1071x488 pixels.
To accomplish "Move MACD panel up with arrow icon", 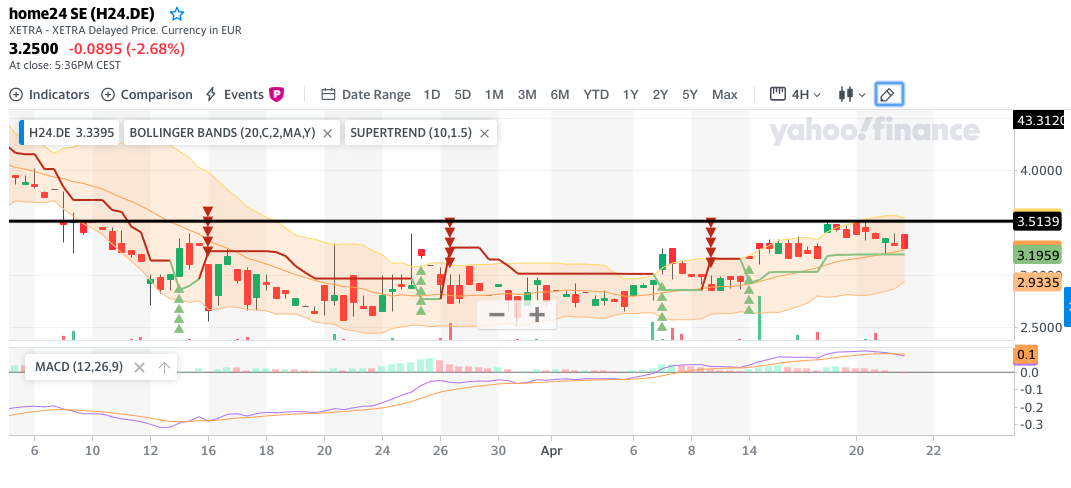I will click(x=164, y=367).
